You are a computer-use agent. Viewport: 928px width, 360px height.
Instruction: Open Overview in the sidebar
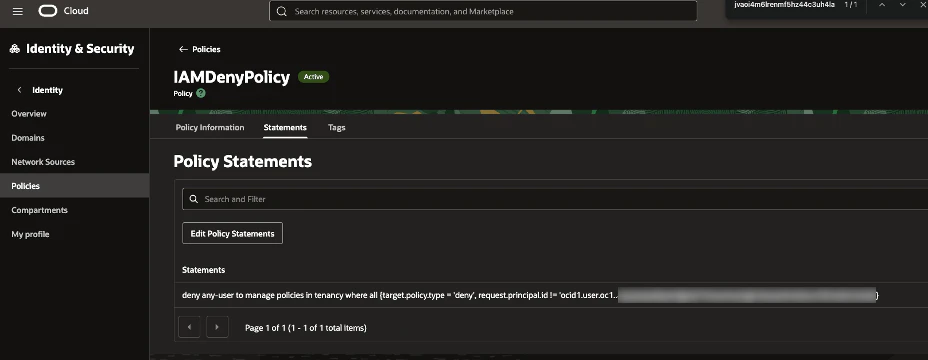pyautogui.click(x=29, y=114)
